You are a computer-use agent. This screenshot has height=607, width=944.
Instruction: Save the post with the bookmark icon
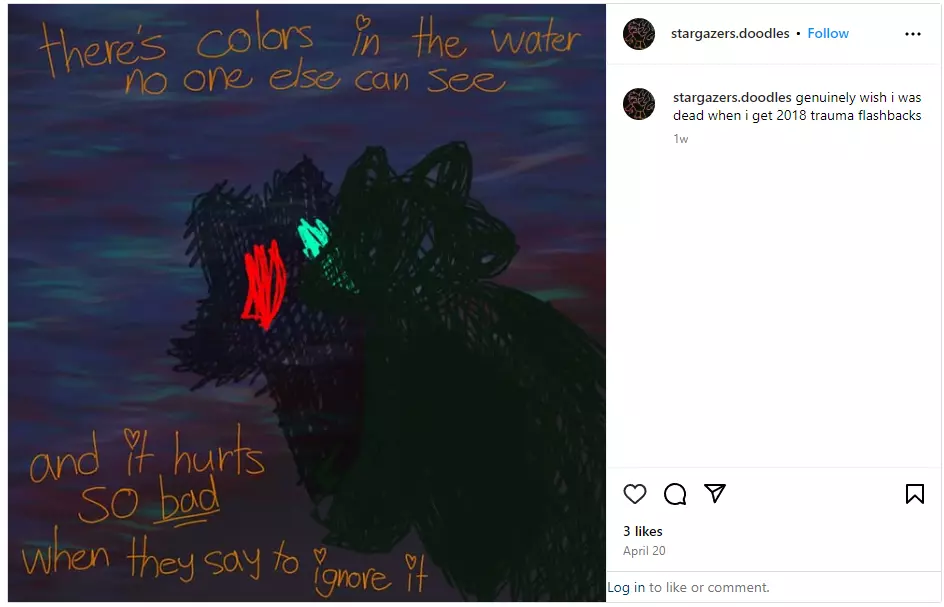coord(914,494)
